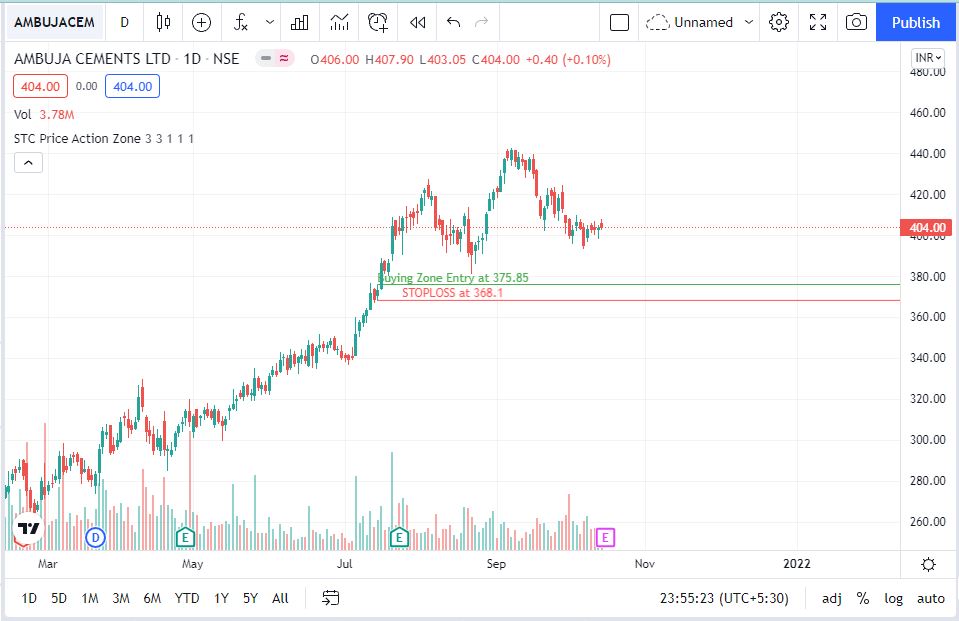This screenshot has height=621, width=959.
Task: Click the Create Alert clock icon
Action: [x=378, y=22]
